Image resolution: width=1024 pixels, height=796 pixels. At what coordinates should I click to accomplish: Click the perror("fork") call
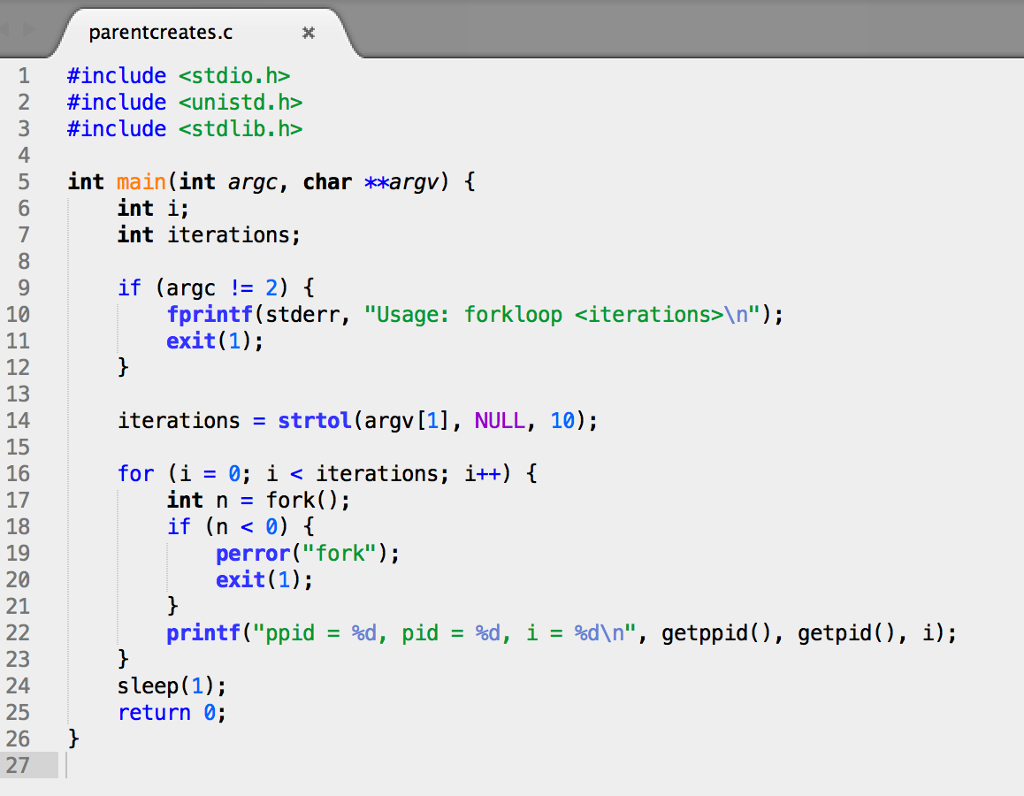290,553
